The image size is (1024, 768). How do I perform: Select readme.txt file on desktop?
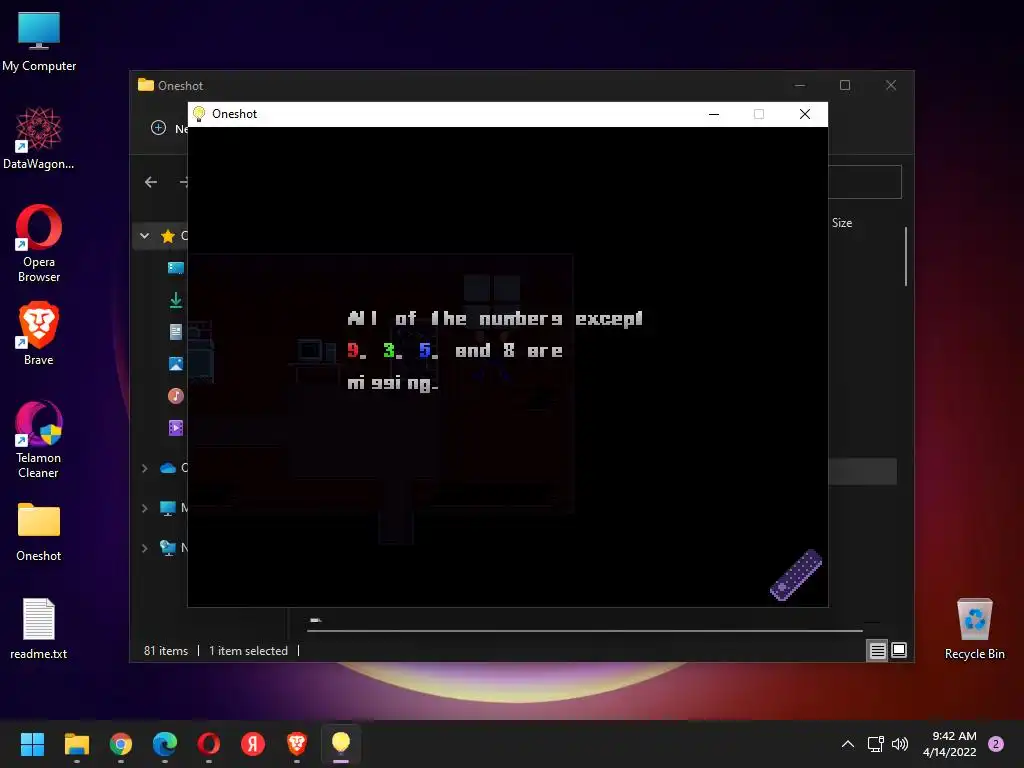(x=39, y=629)
